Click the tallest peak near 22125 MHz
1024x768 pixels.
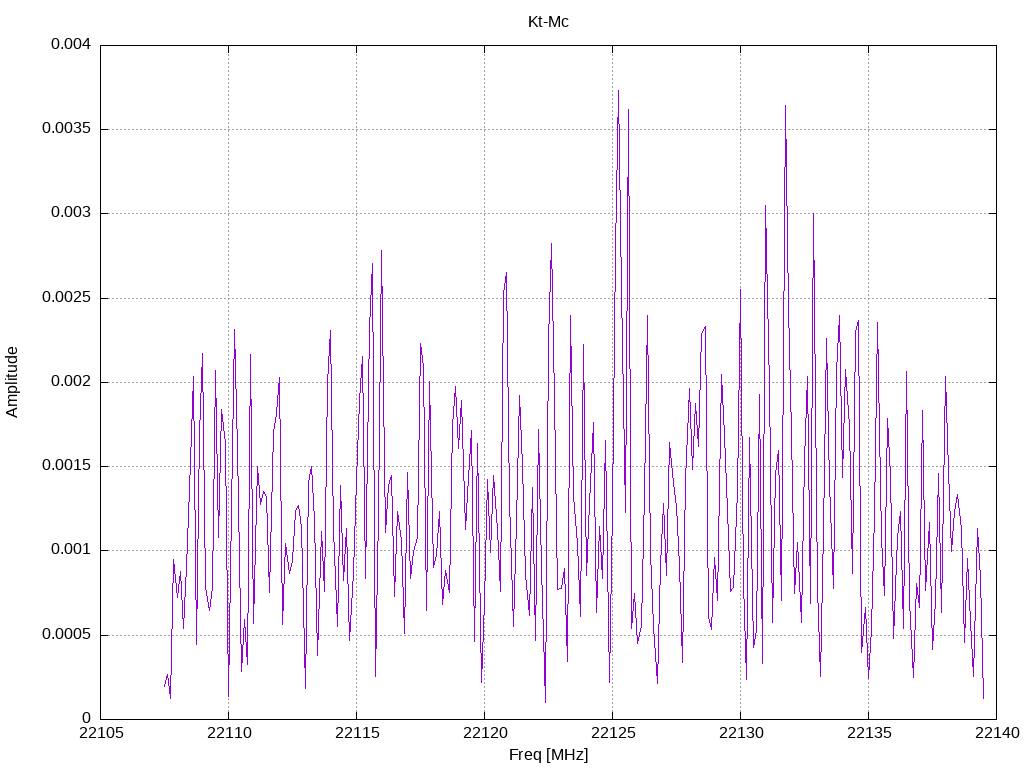pos(618,91)
